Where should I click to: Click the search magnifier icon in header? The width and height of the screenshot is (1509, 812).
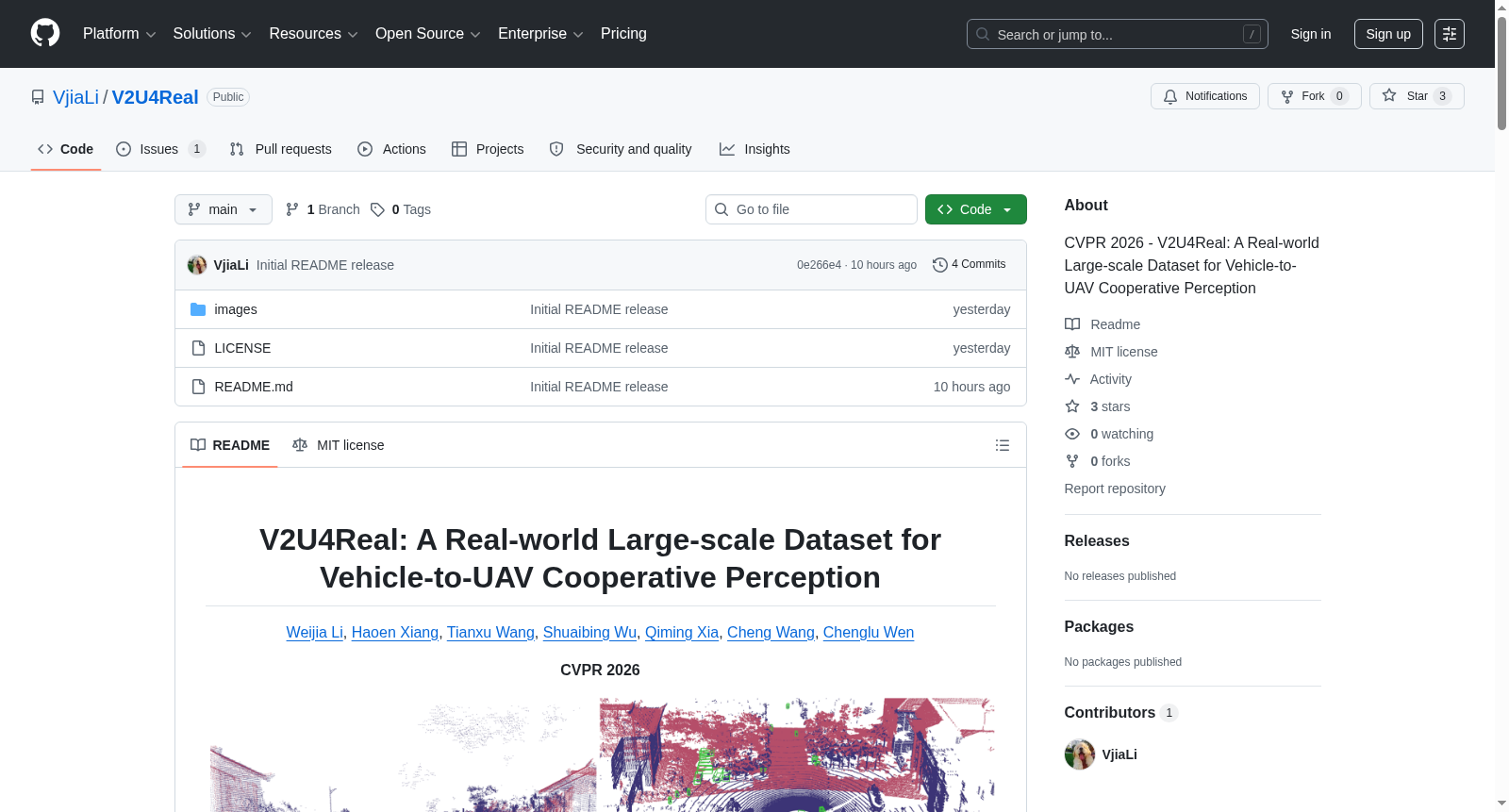(983, 34)
